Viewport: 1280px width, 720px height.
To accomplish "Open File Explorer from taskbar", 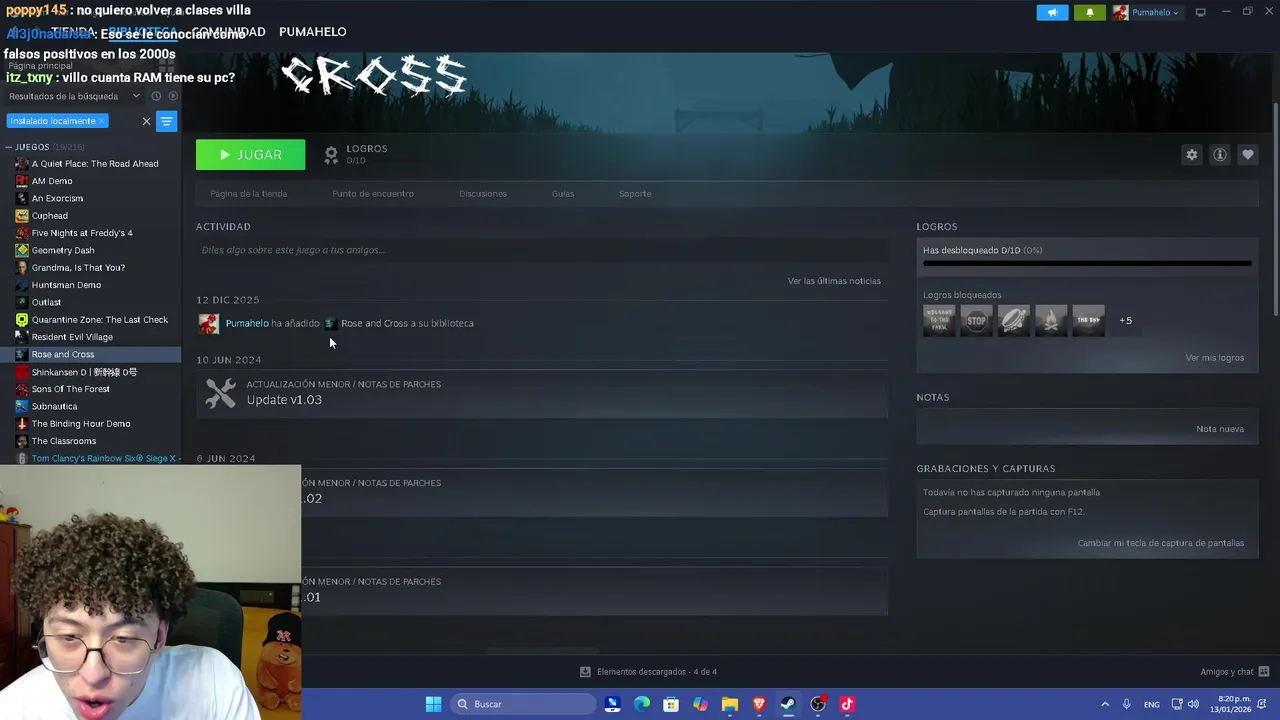I will [x=730, y=704].
